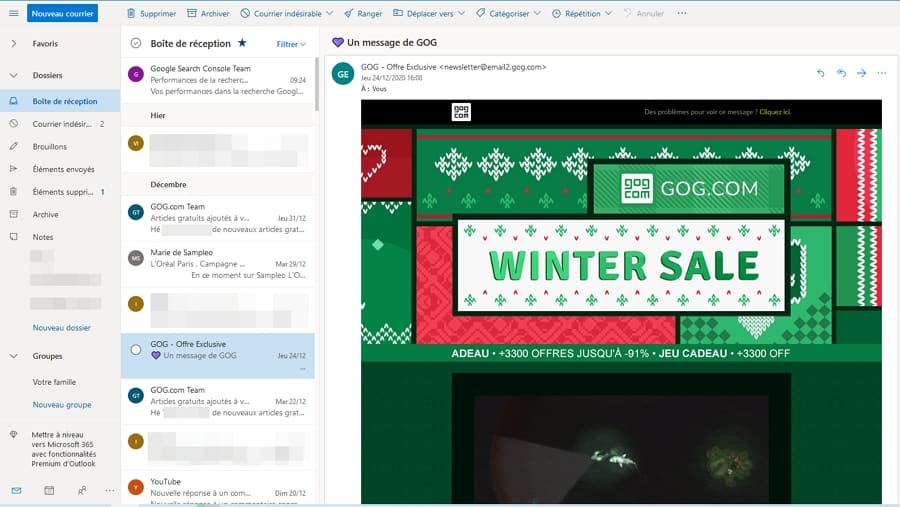The width and height of the screenshot is (900, 507).
Task: Open more actions ellipsis in message header
Action: coord(881,73)
